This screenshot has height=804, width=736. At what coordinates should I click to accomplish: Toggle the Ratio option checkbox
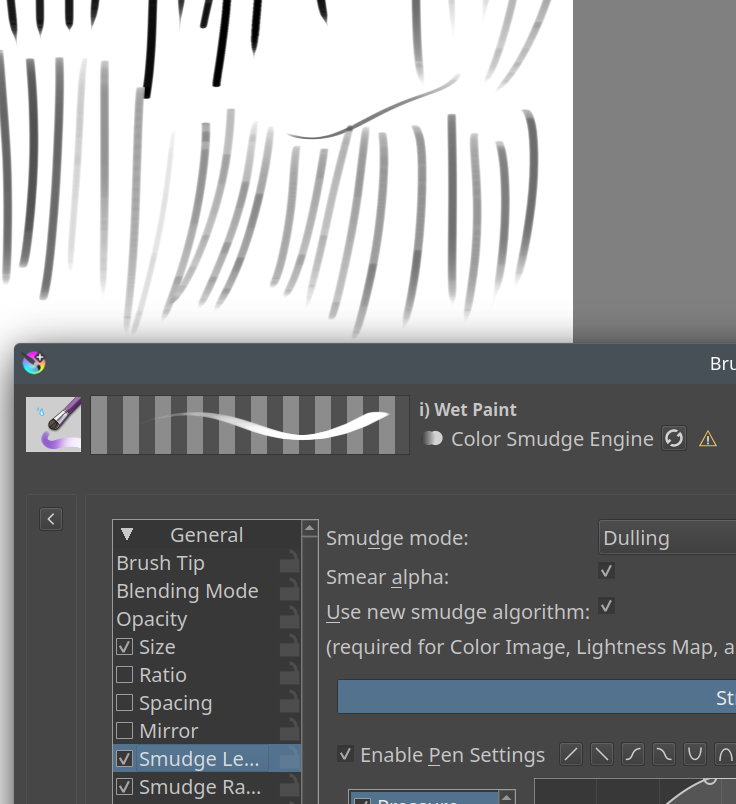tap(125, 675)
